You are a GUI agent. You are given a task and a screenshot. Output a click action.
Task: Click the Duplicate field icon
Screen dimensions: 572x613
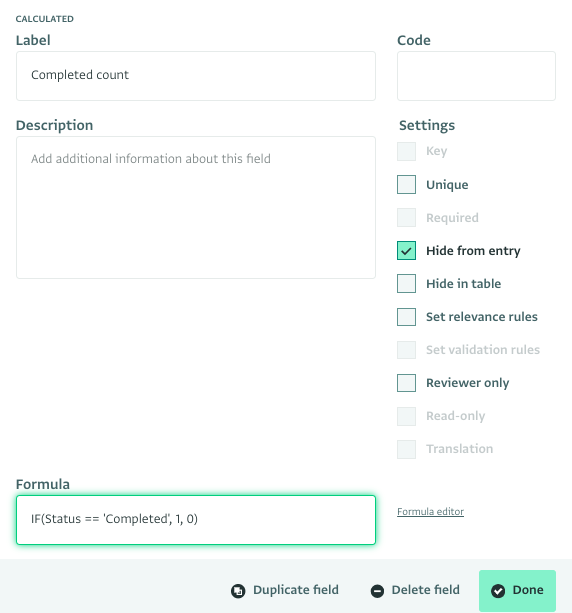click(x=238, y=591)
